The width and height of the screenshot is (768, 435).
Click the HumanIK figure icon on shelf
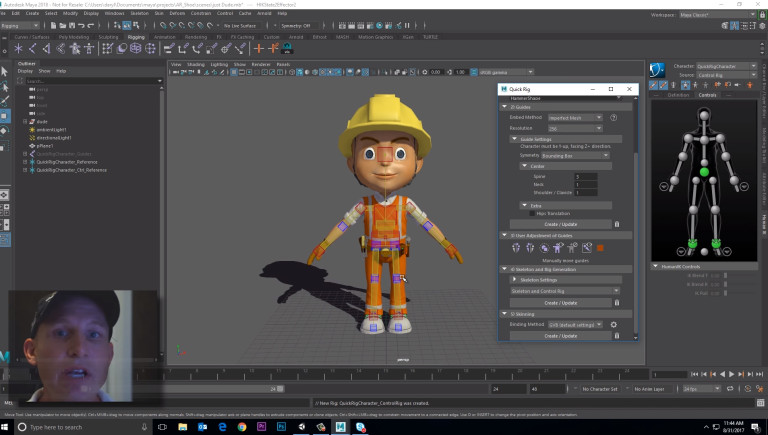point(89,48)
